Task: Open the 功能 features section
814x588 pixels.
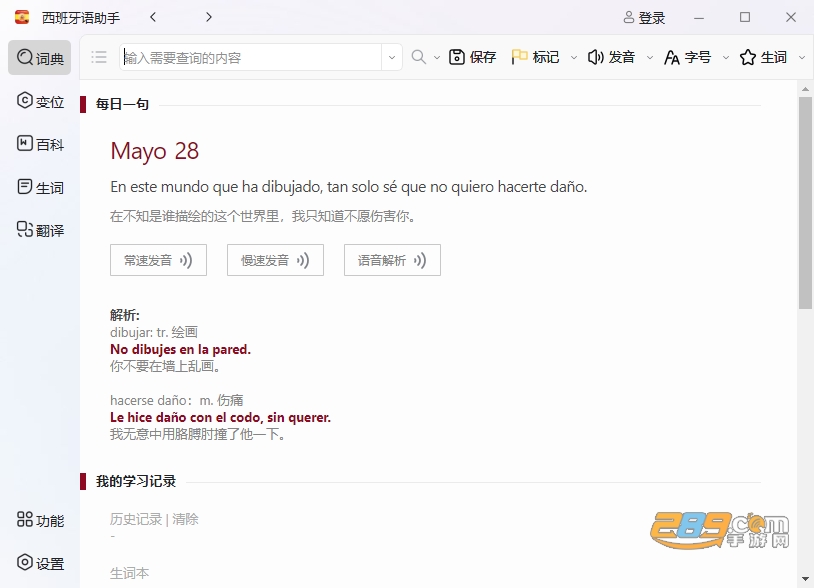Action: point(39,519)
